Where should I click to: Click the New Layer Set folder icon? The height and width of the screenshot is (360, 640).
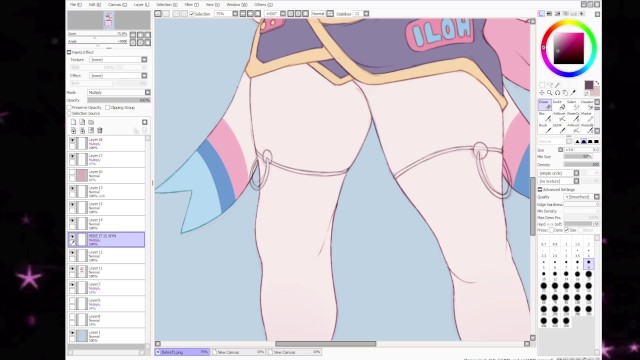click(91, 122)
